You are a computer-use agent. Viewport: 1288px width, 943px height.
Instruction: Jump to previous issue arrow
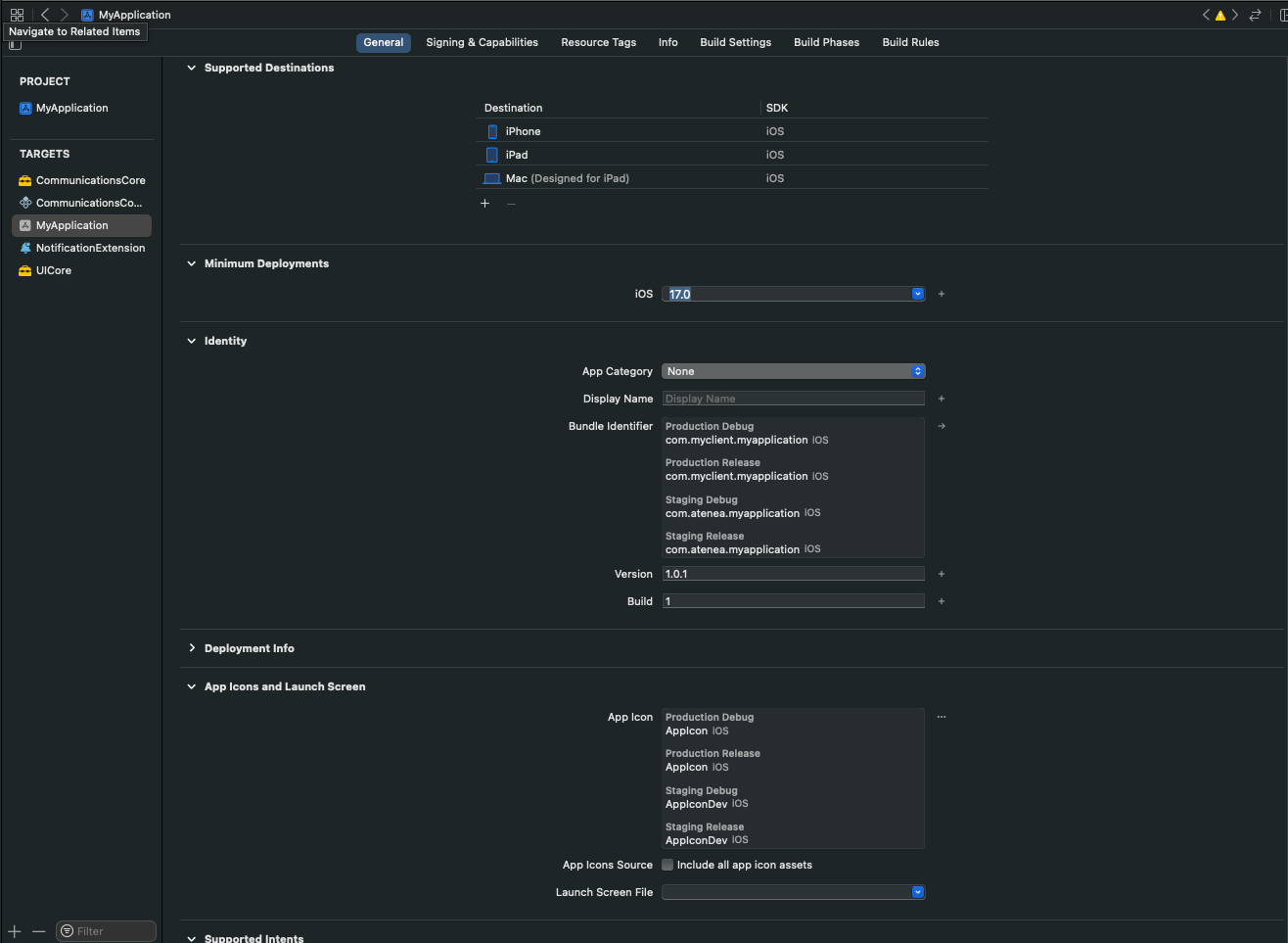(x=1206, y=15)
